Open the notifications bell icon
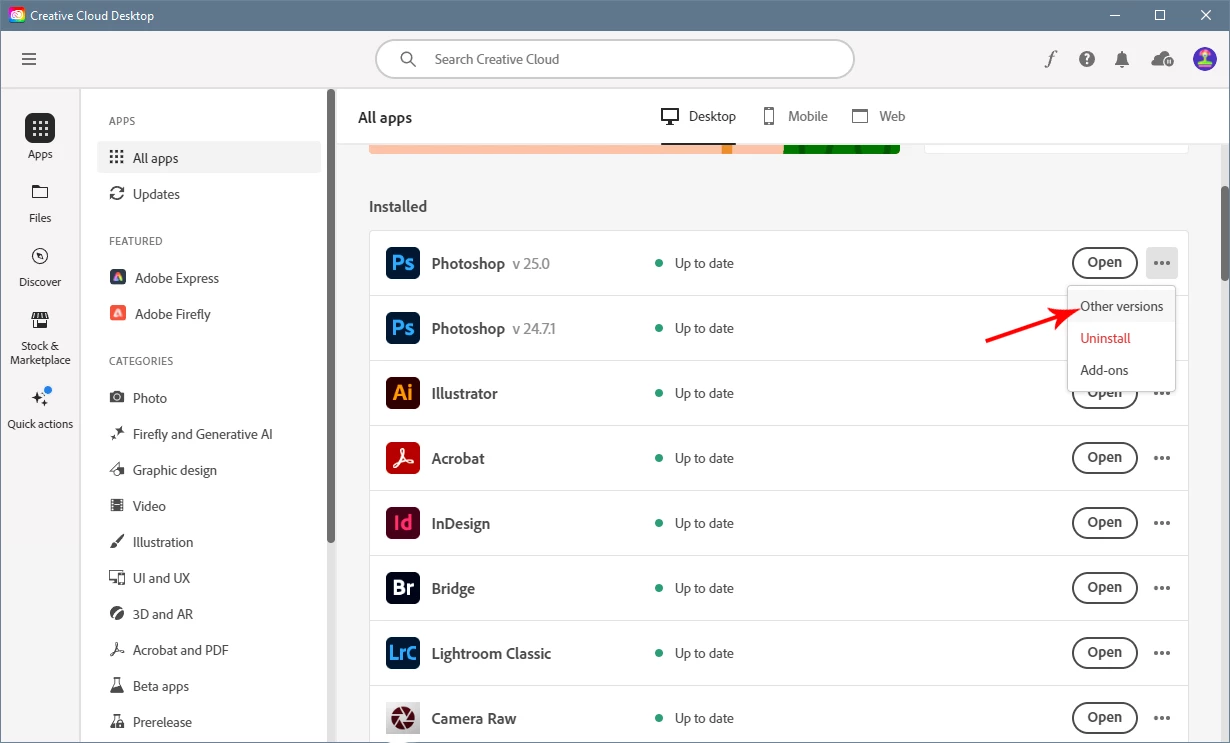 pyautogui.click(x=1122, y=59)
